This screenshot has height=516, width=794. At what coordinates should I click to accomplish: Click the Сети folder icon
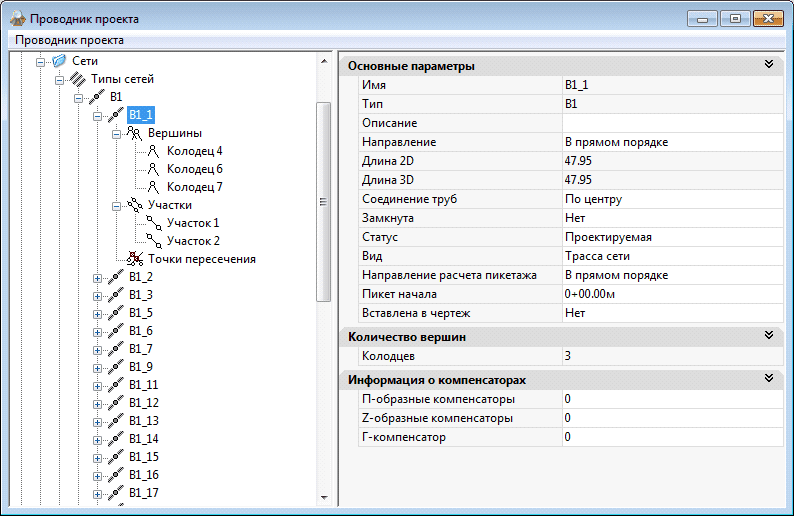(x=59, y=61)
